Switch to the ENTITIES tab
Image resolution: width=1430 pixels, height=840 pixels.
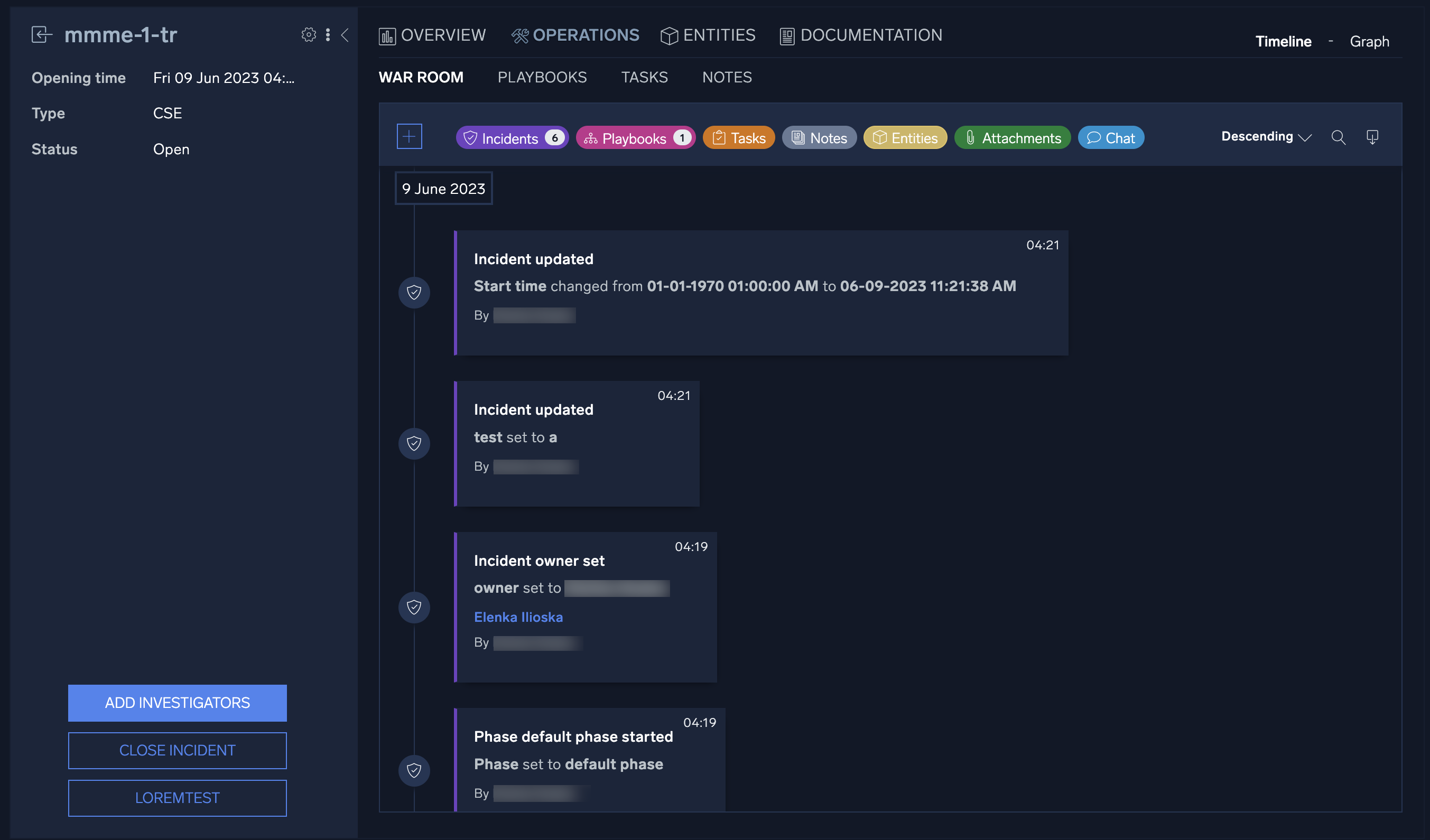[x=708, y=36]
